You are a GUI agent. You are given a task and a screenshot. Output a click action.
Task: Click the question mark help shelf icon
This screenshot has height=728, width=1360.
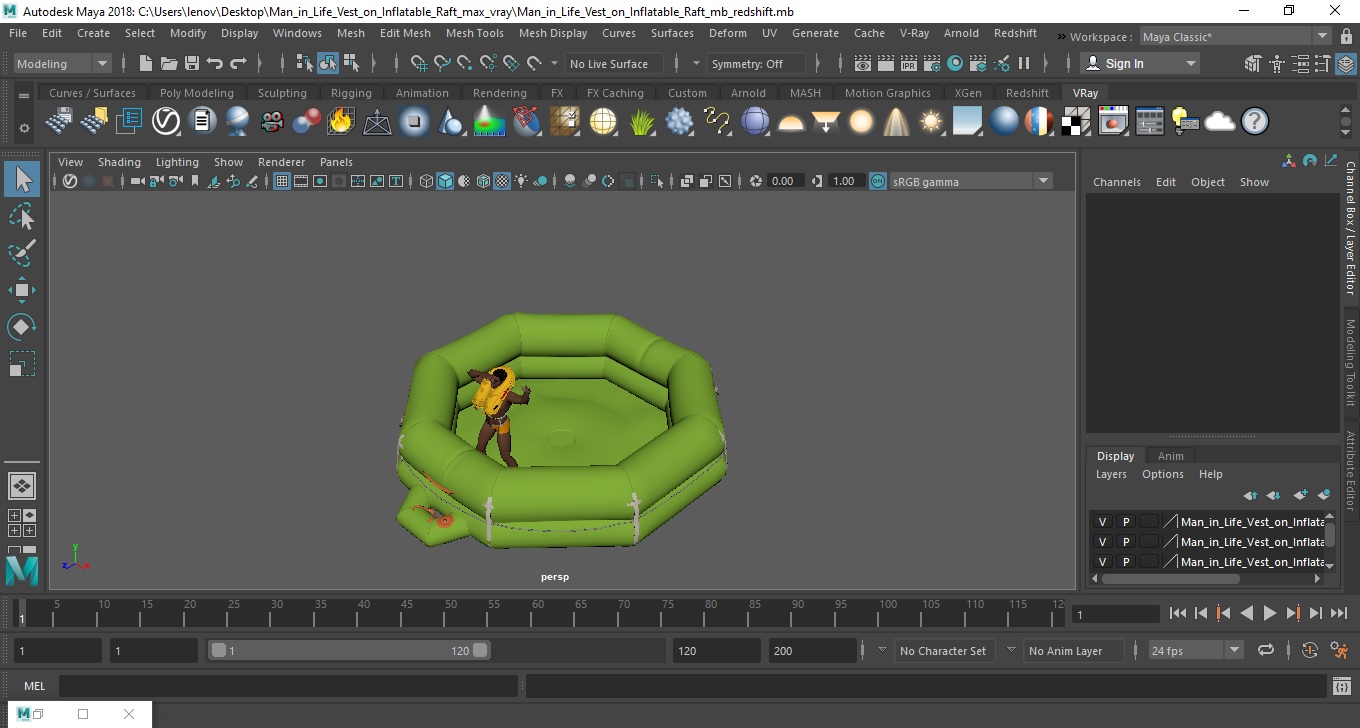1254,122
